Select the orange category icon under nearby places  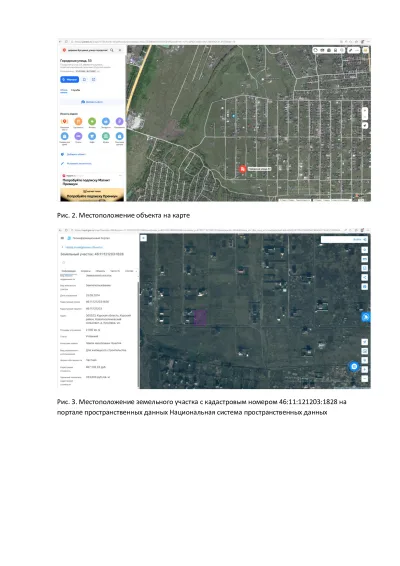[x=78, y=121]
